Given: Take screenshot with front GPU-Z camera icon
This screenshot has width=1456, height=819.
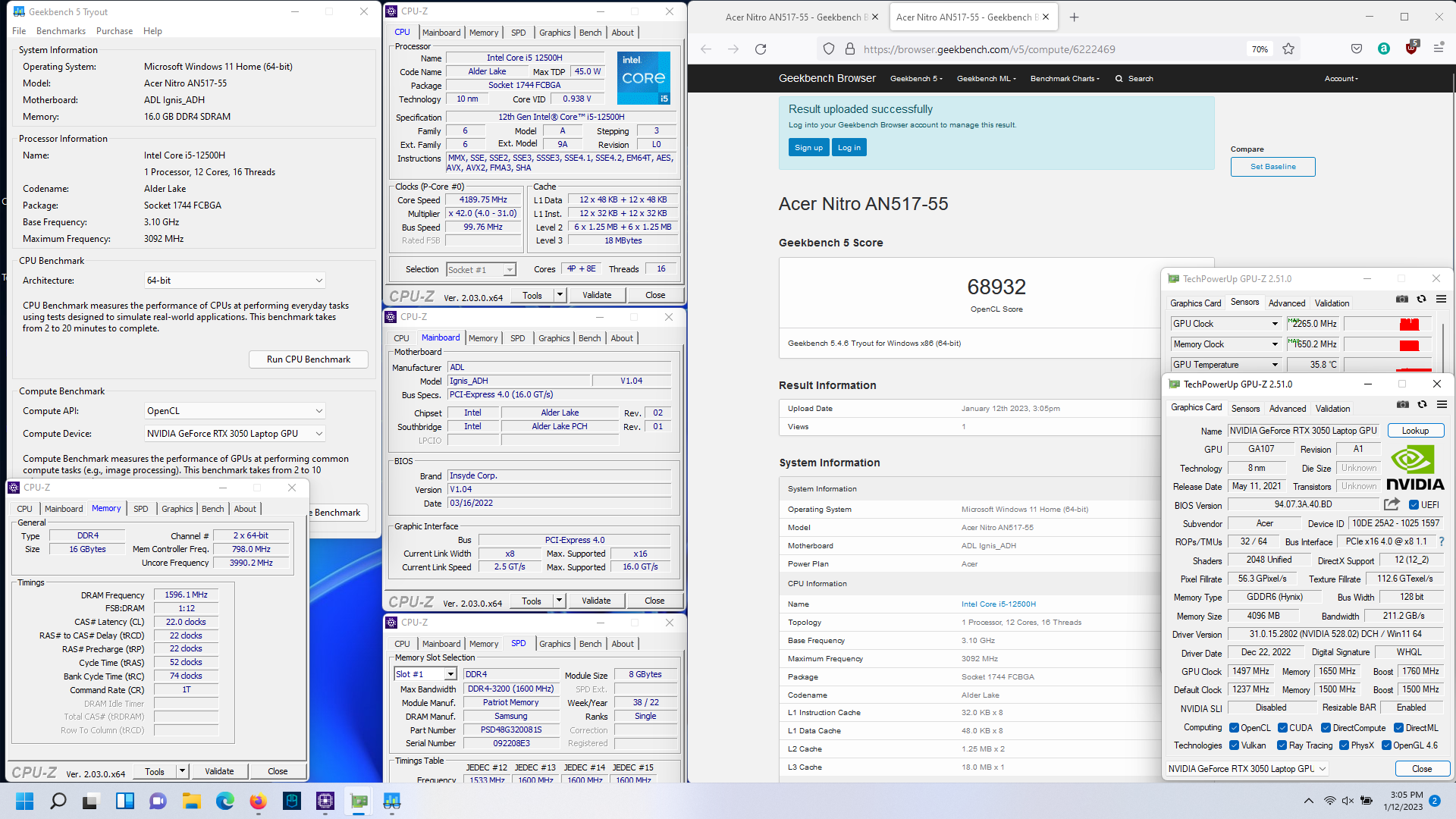Looking at the screenshot, I should pos(1403,405).
